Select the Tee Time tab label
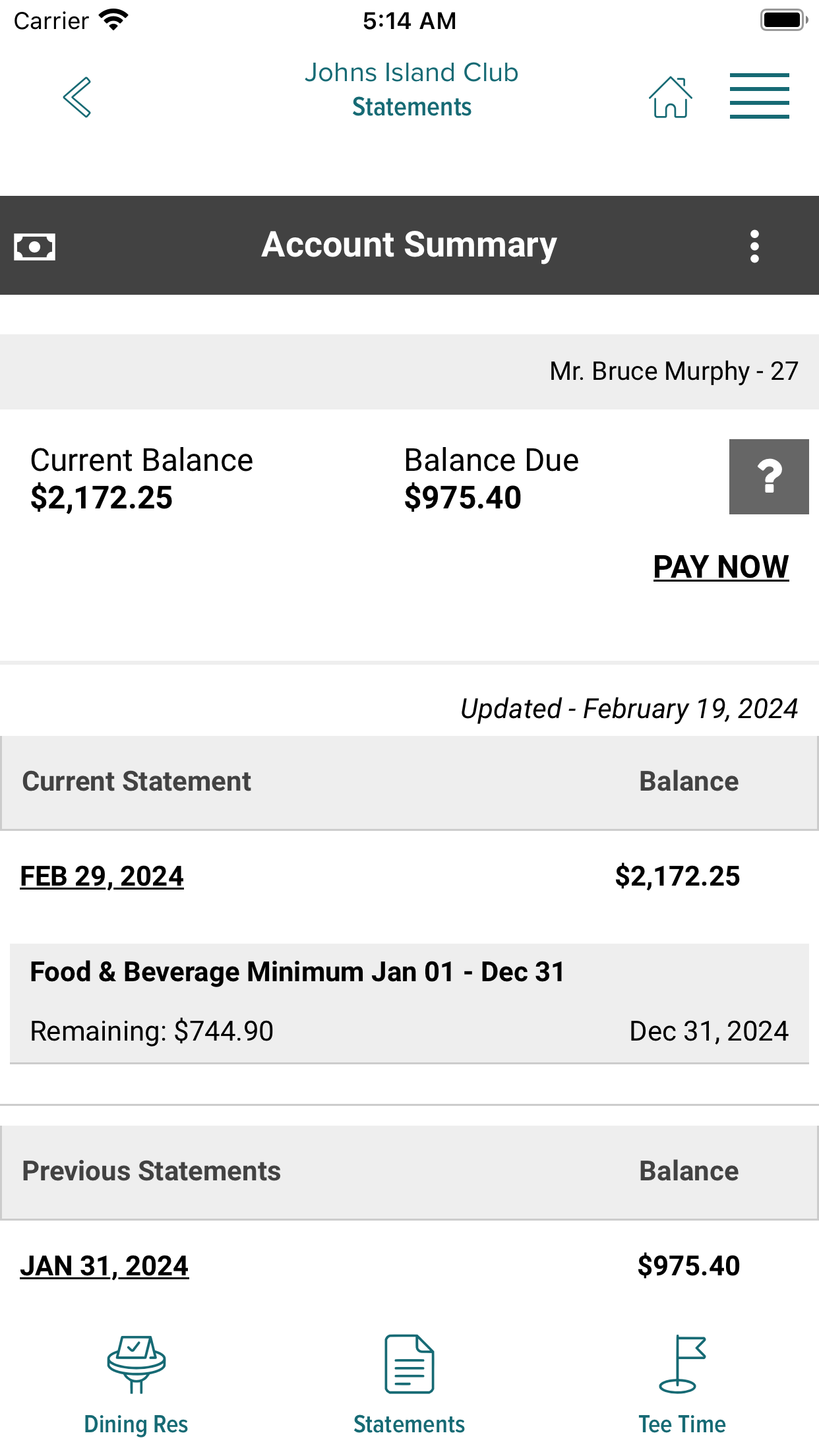 [x=682, y=1424]
